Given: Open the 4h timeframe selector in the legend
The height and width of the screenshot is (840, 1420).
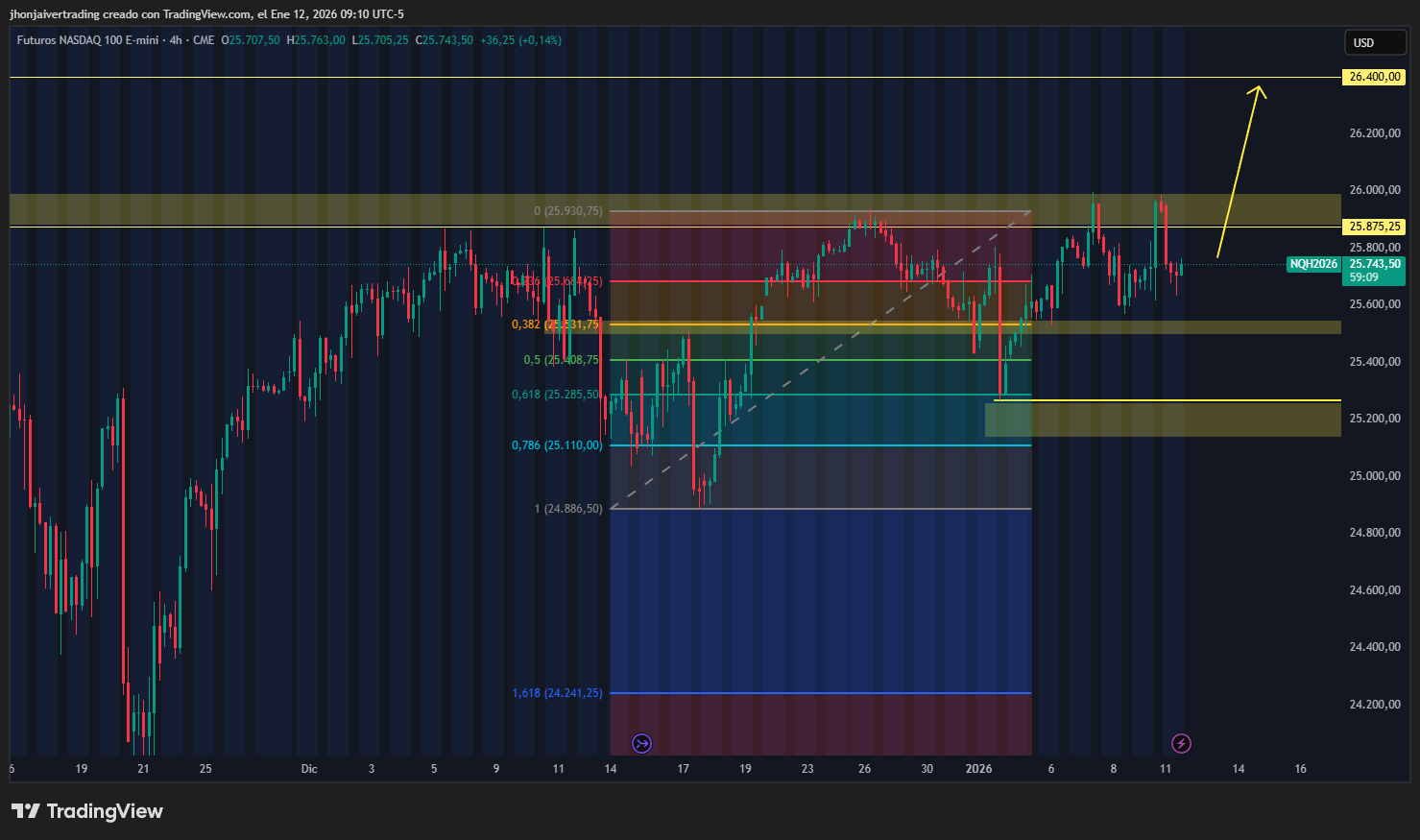Looking at the screenshot, I should pos(174,40).
